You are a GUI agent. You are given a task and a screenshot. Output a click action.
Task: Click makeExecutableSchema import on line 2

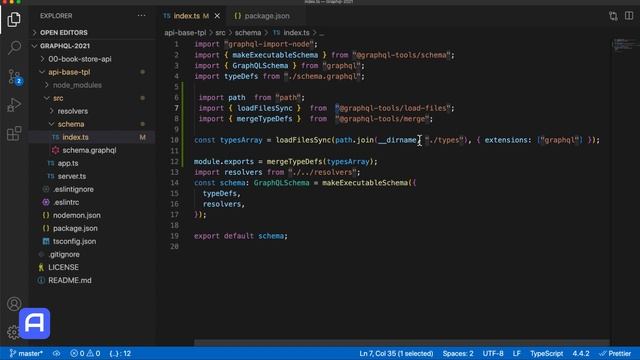pos(275,55)
